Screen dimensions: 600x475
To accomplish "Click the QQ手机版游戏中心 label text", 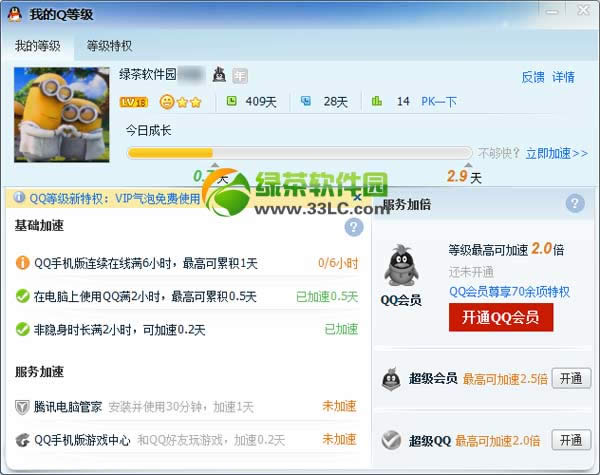I will click(82, 440).
